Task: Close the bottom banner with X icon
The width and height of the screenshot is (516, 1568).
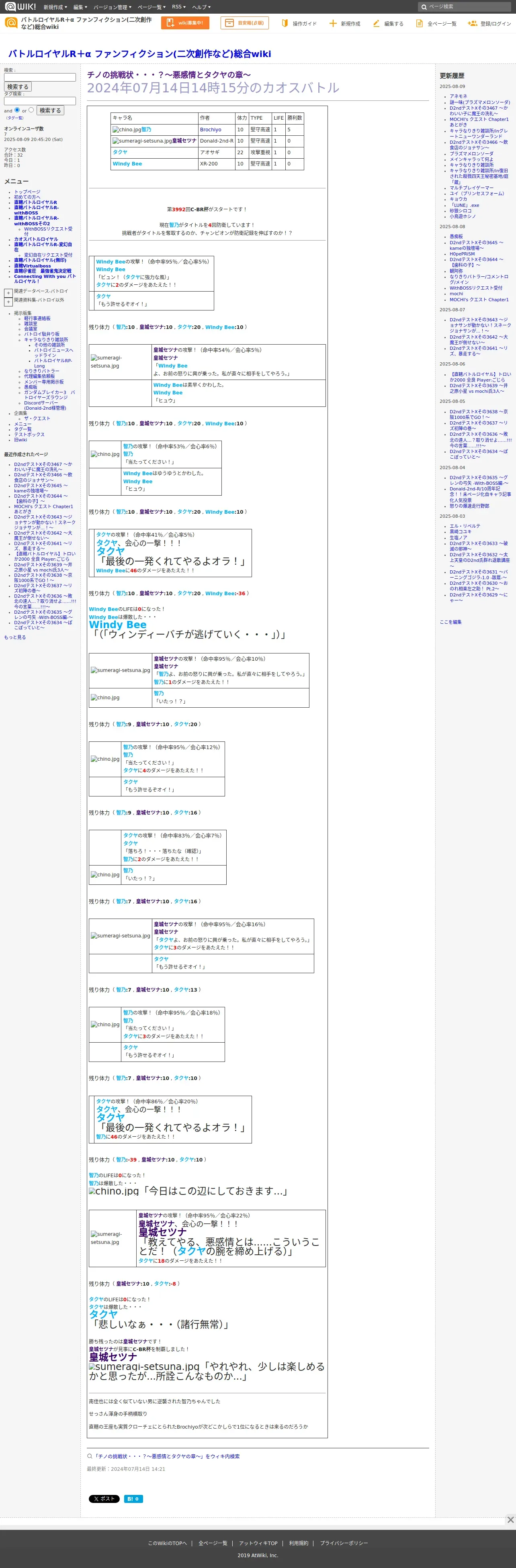Action: 510,1519
